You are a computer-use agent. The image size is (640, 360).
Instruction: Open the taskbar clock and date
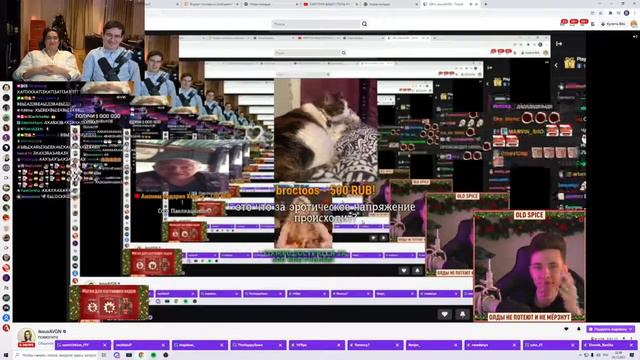(618, 355)
